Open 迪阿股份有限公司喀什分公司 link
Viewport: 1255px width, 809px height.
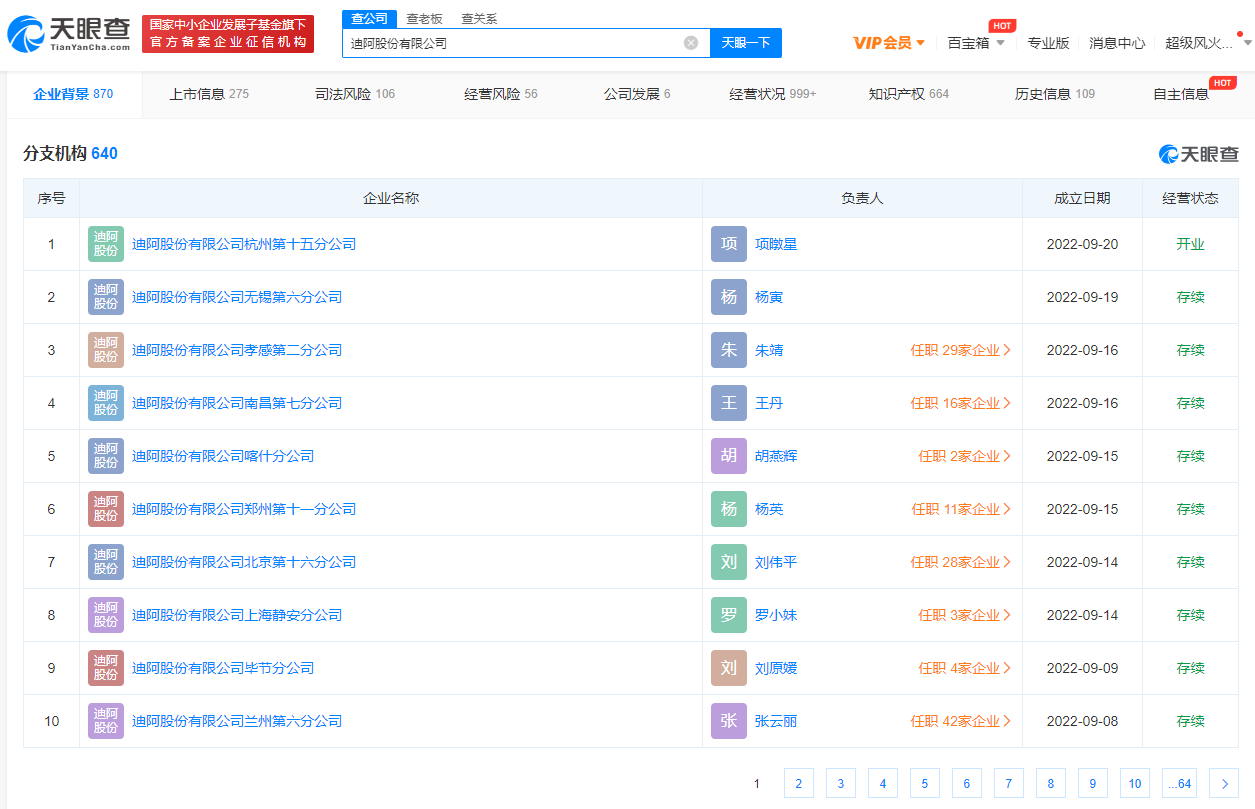pos(223,456)
